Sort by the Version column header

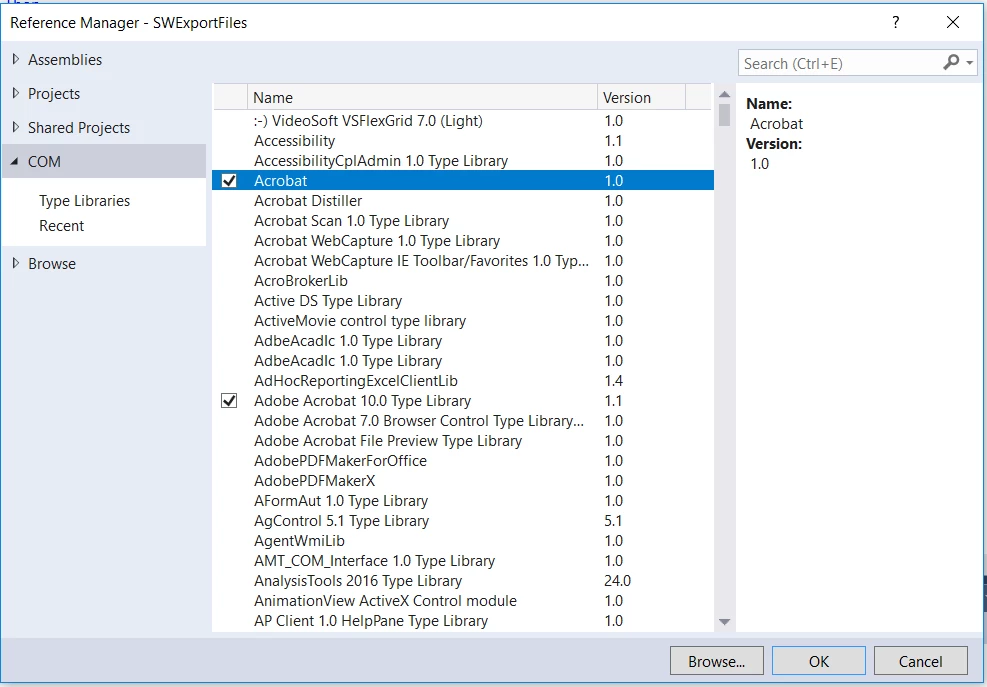coord(641,98)
